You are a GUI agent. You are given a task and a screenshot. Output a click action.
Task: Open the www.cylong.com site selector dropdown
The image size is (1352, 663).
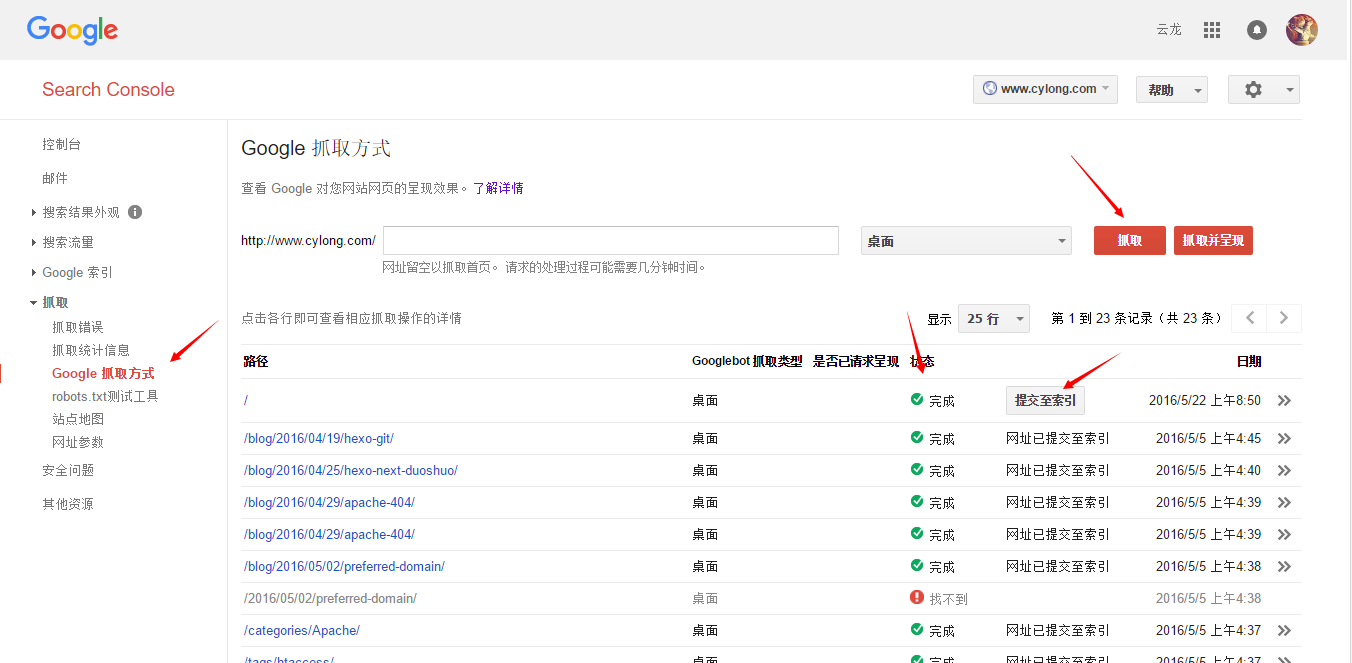1045,89
